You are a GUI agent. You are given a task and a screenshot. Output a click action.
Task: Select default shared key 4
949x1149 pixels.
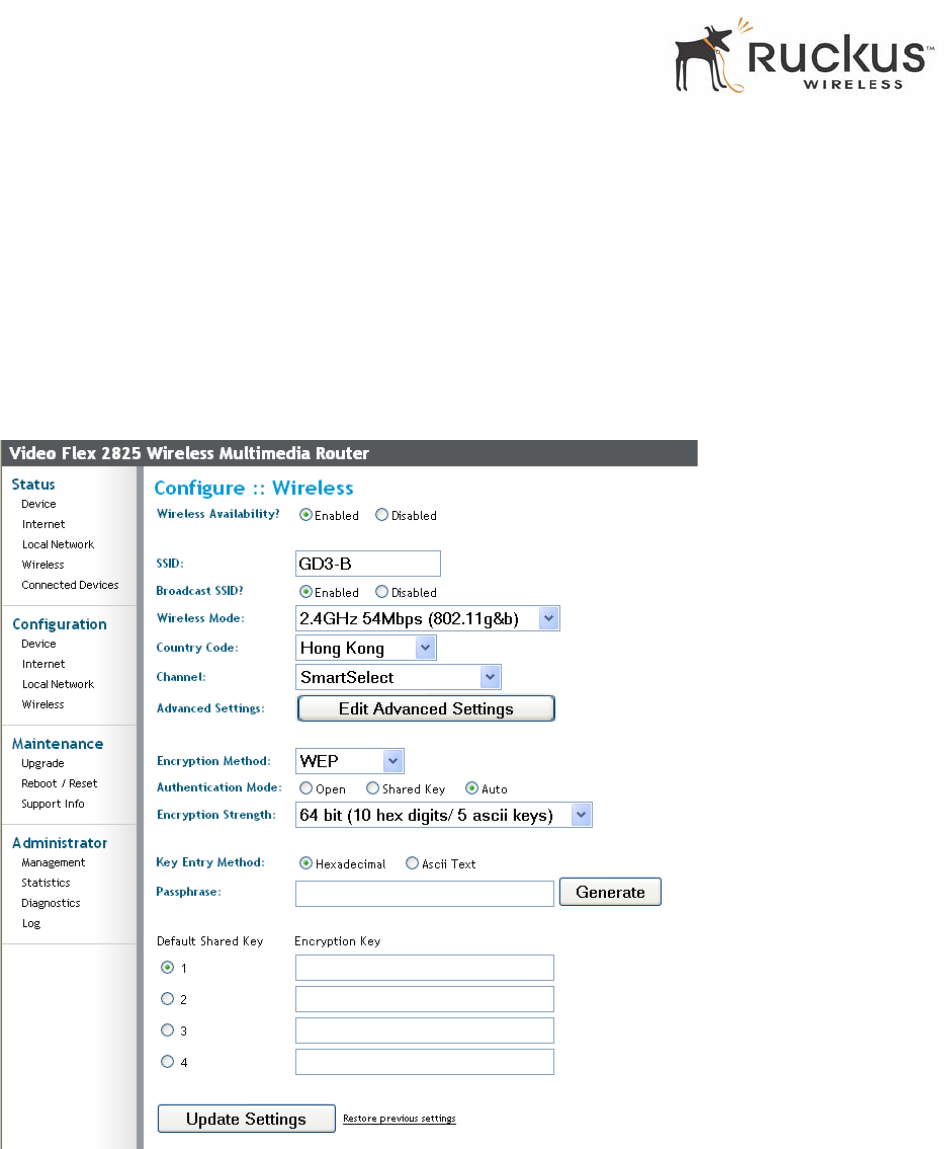click(x=167, y=1061)
